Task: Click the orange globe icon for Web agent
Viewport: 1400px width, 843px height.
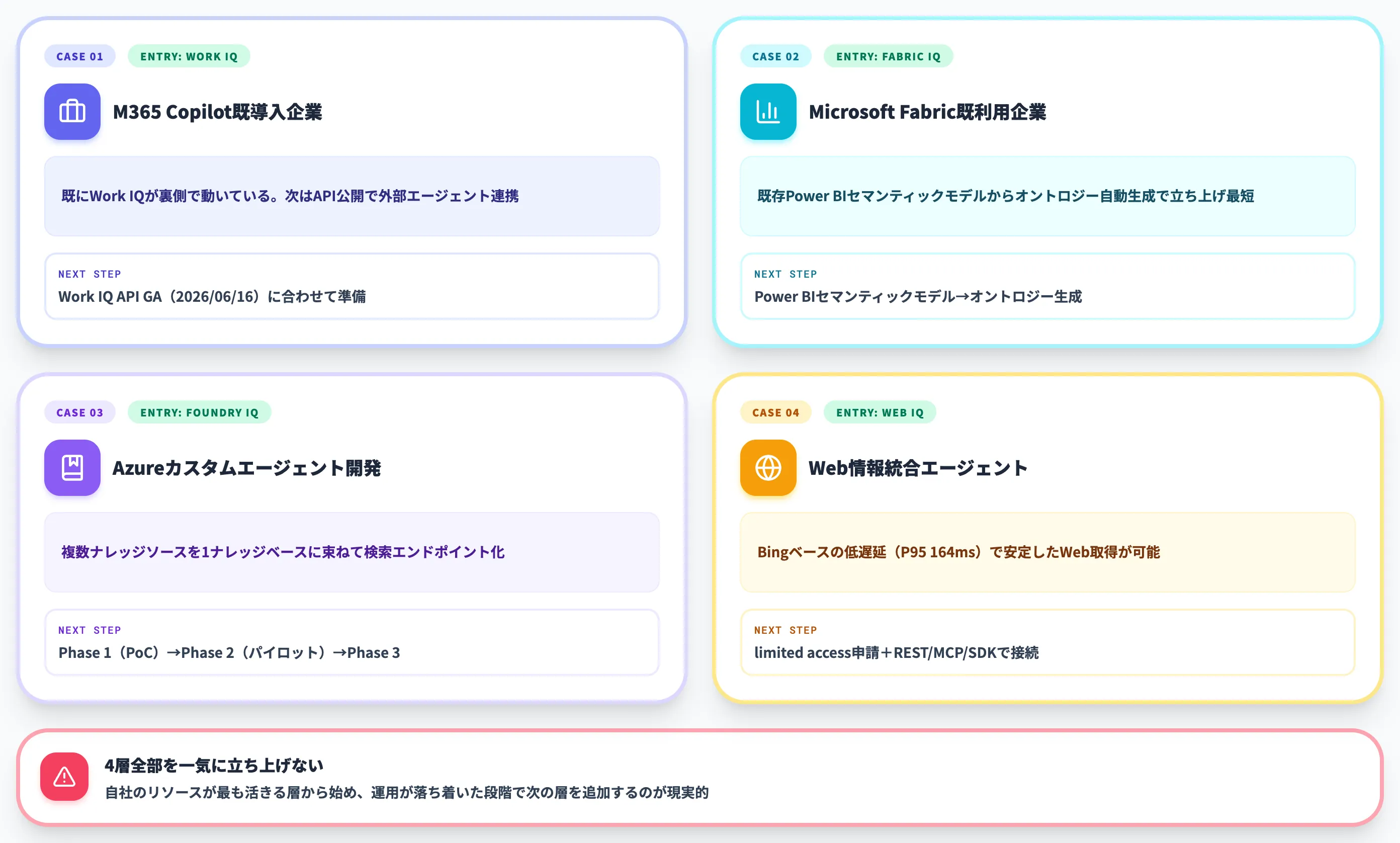Action: 768,467
